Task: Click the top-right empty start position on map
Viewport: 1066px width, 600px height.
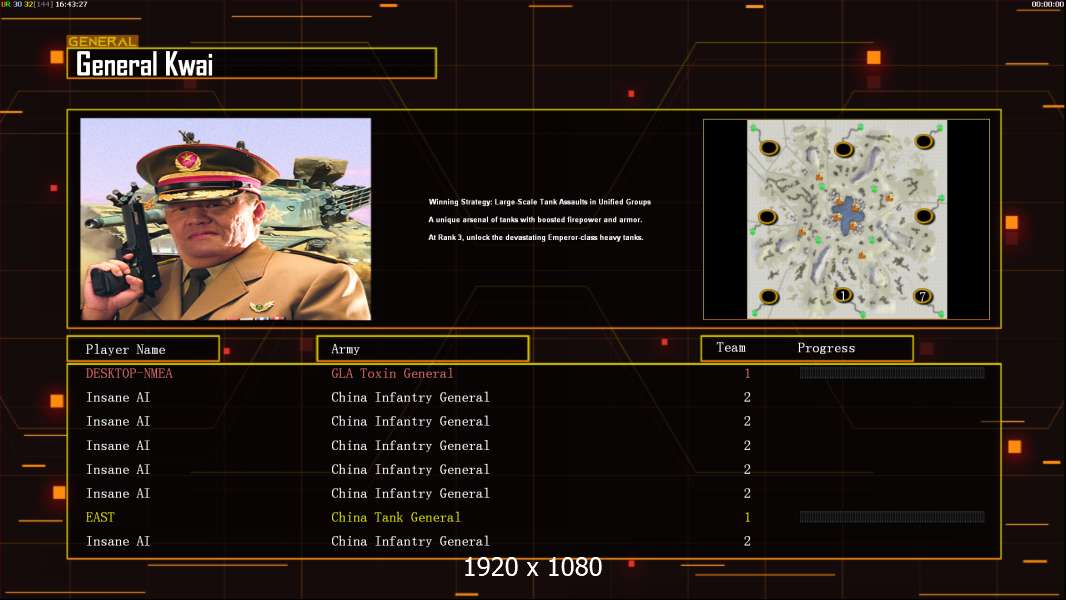Action: tap(923, 141)
